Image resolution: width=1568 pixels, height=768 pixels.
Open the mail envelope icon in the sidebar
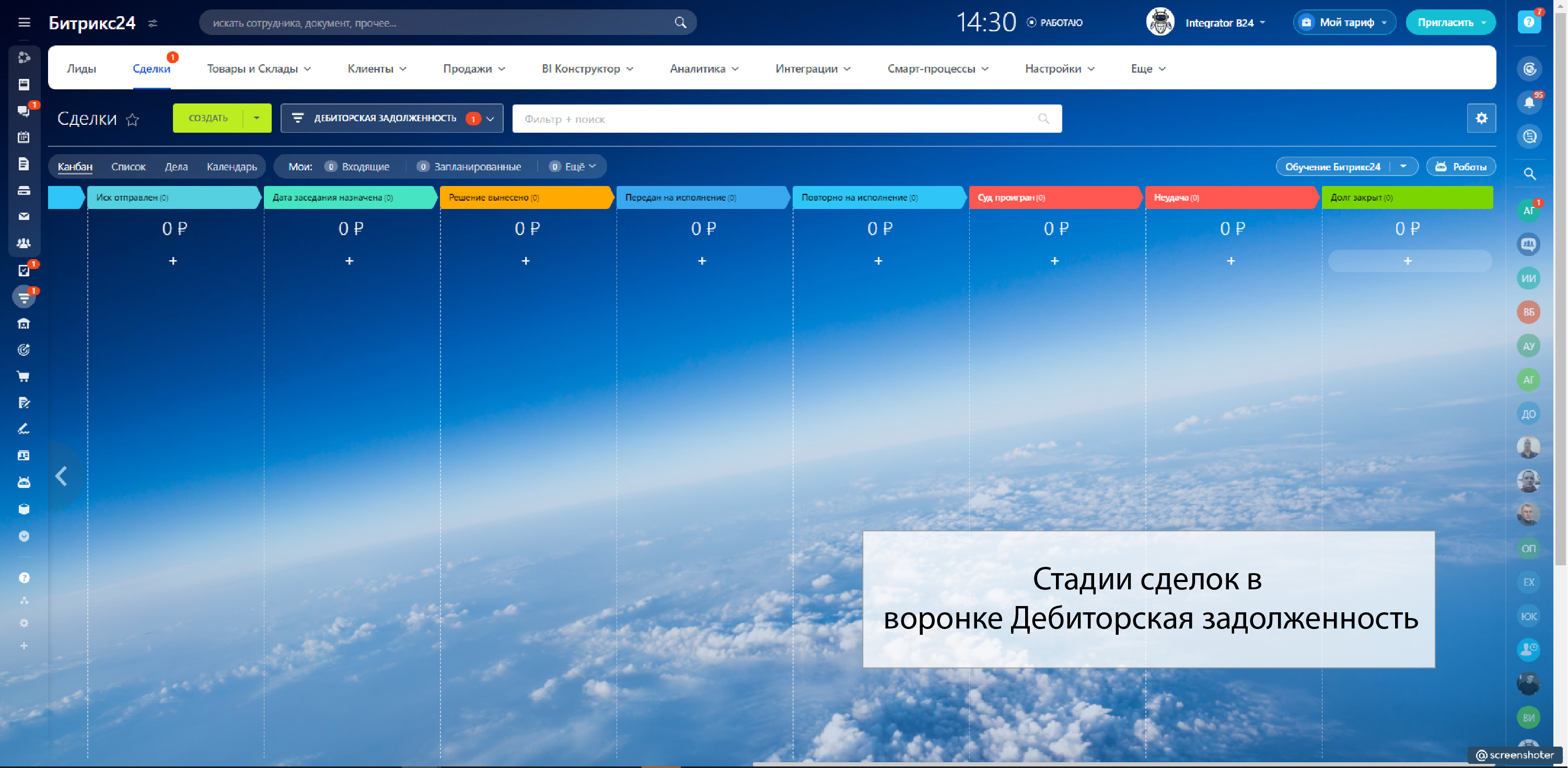24,216
